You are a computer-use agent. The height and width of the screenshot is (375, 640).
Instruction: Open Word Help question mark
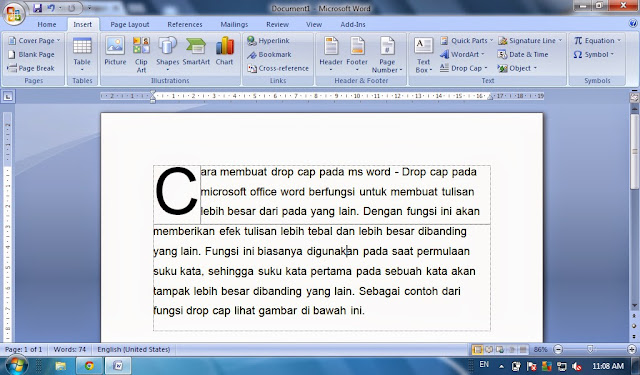click(x=633, y=24)
